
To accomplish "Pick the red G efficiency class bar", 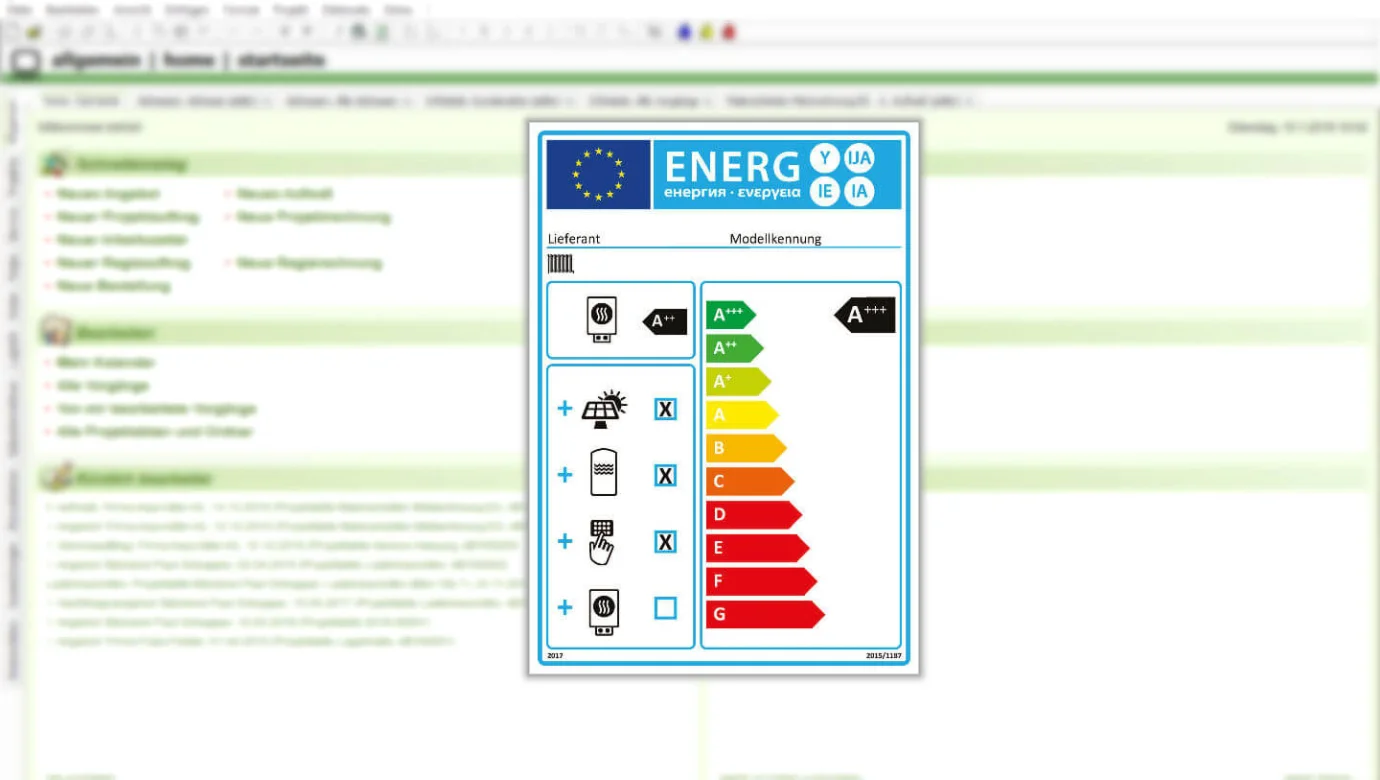I will pyautogui.click(x=763, y=614).
